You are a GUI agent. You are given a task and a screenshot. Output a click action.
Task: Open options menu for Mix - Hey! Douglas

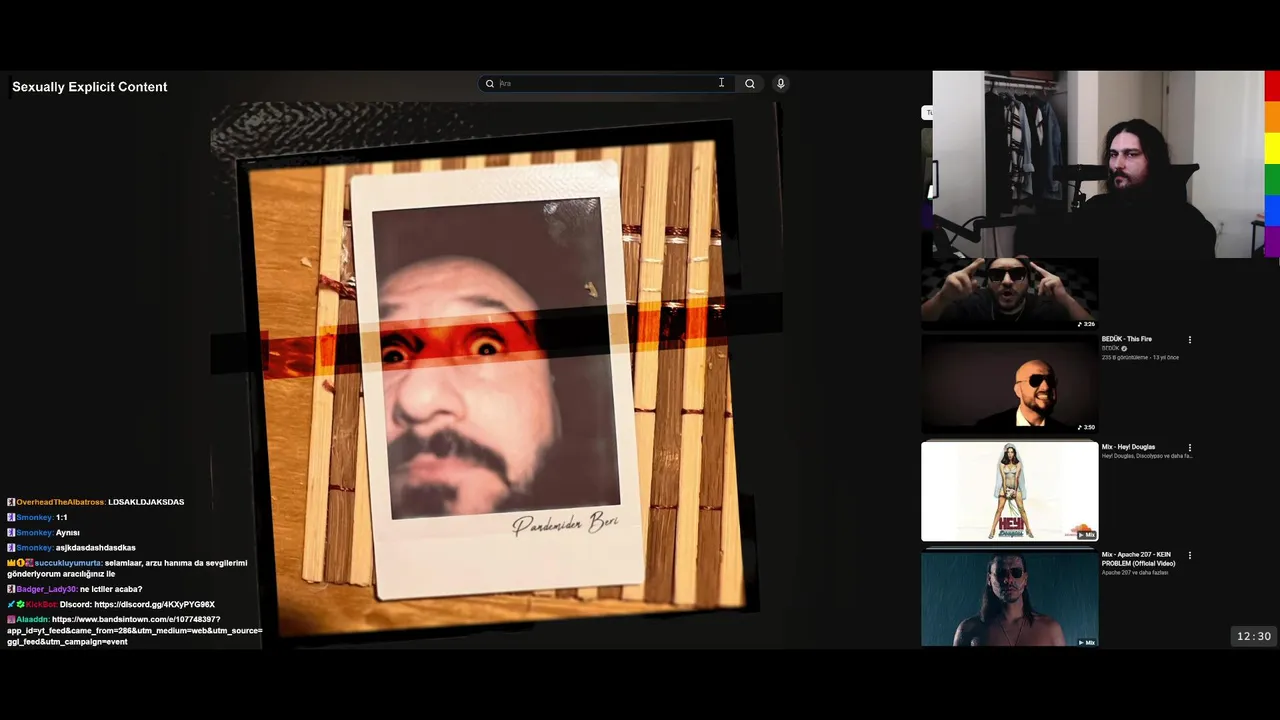click(x=1190, y=448)
